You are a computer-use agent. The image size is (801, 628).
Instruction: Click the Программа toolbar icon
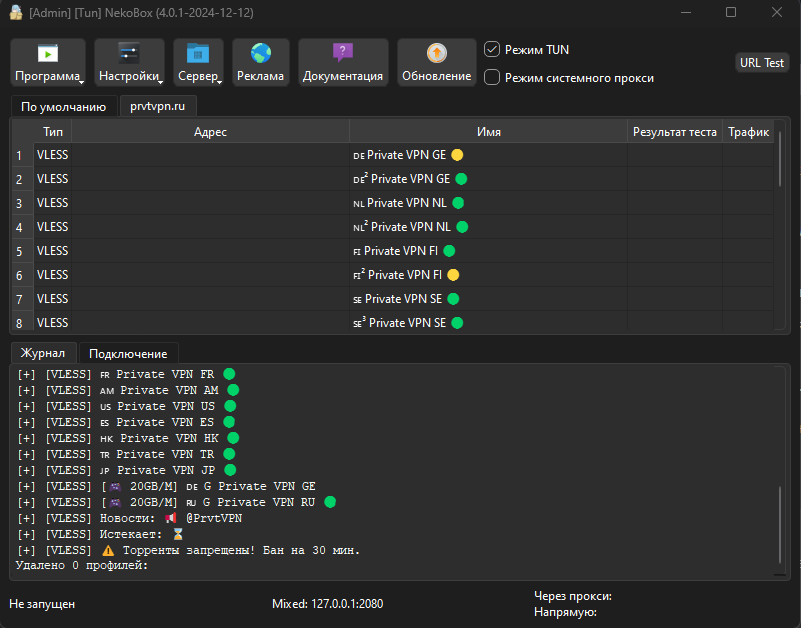coord(47,54)
